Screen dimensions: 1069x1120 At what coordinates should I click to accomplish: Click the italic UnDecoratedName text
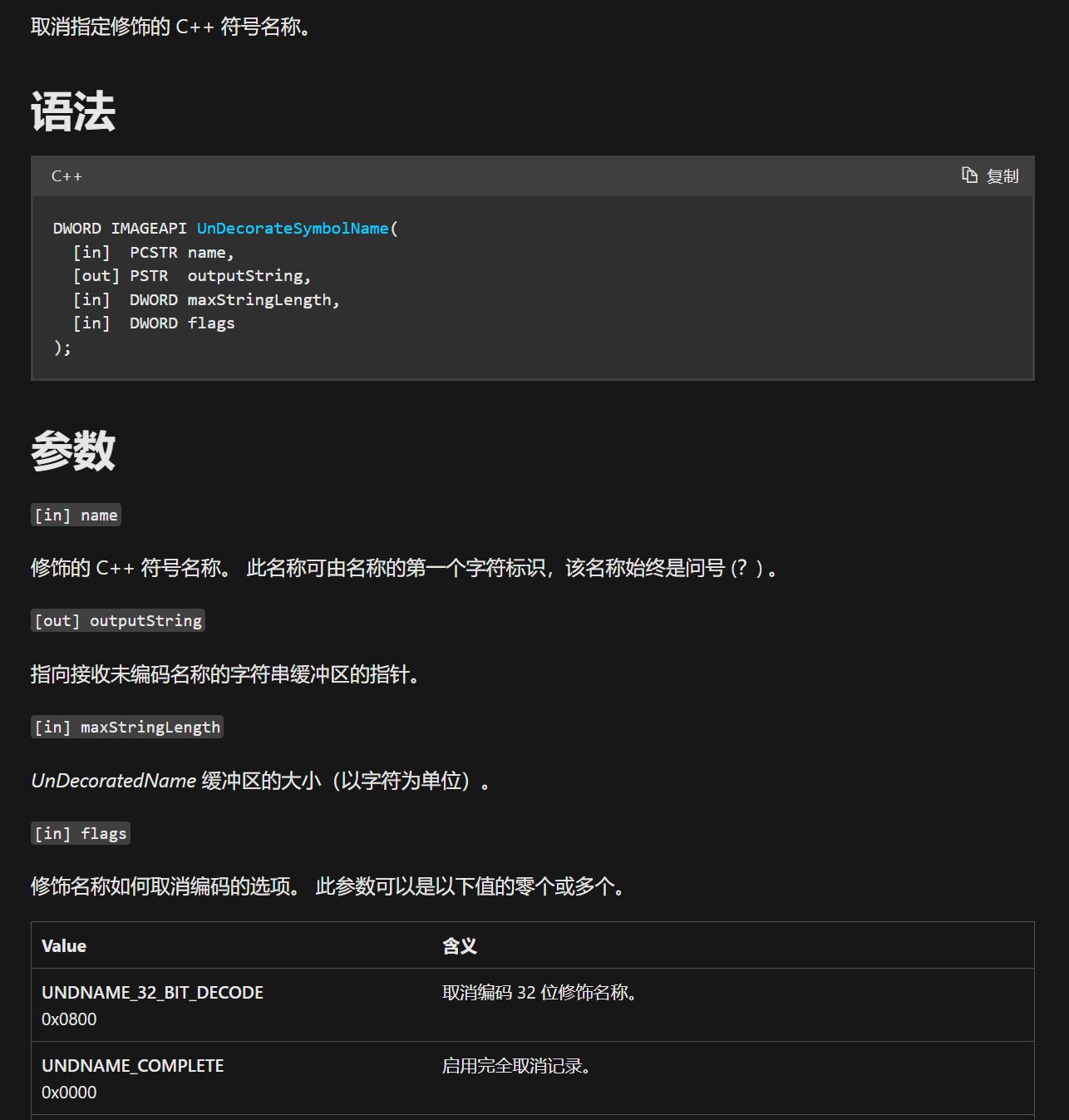(114, 781)
